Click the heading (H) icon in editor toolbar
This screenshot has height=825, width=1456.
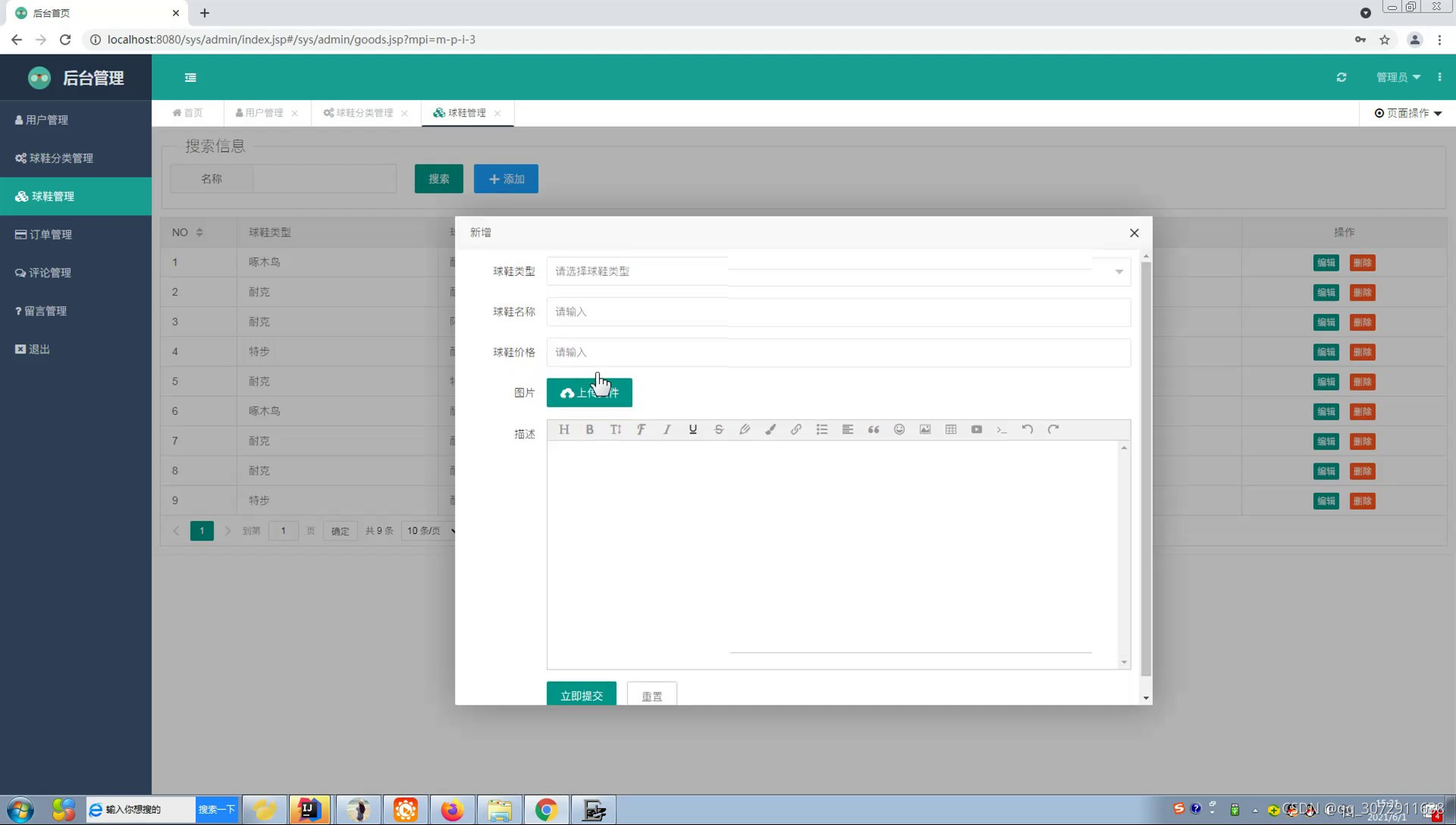click(x=563, y=429)
